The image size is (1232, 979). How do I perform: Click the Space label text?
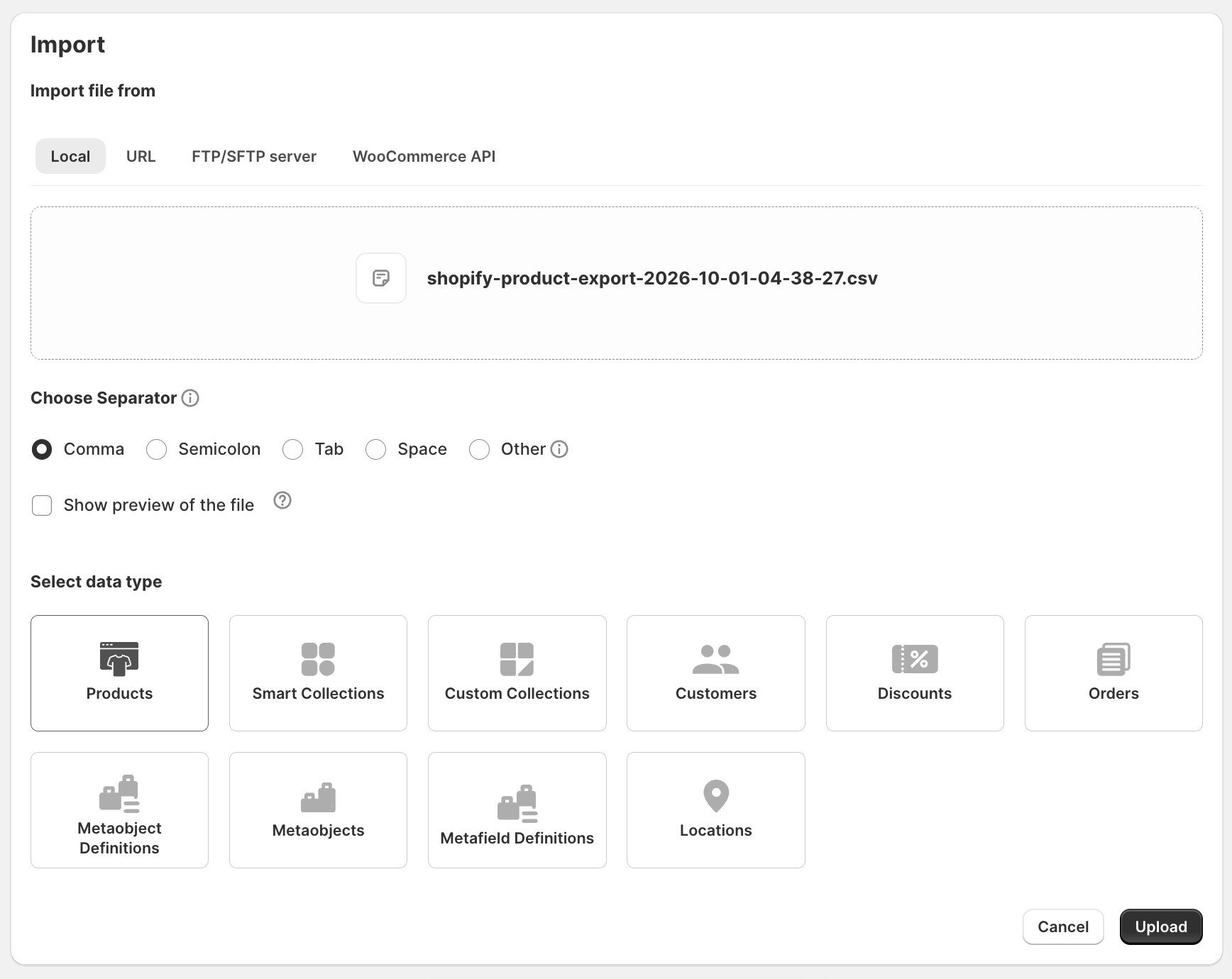coord(422,449)
